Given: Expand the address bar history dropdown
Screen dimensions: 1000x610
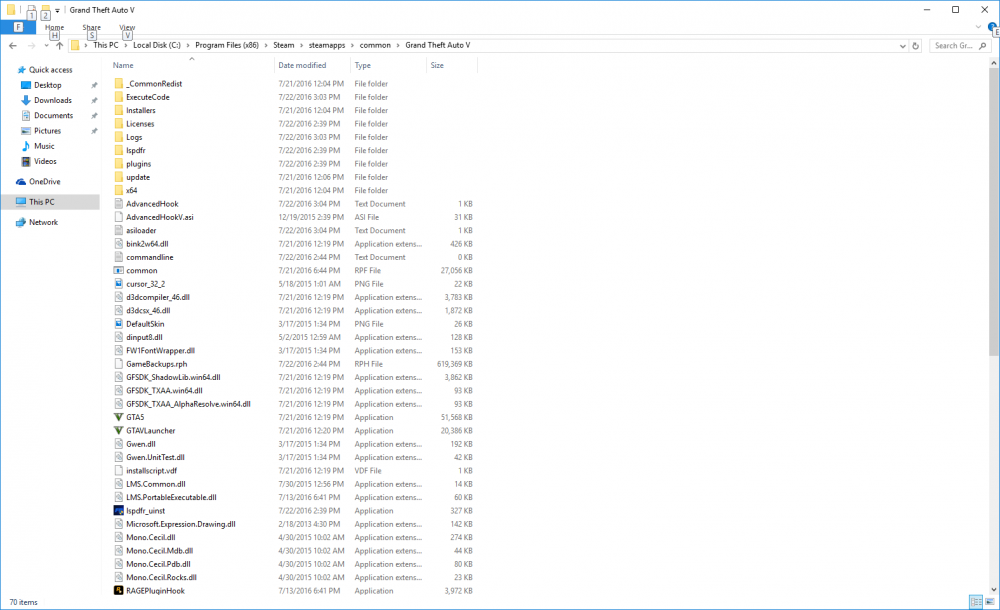Looking at the screenshot, I should 902,46.
